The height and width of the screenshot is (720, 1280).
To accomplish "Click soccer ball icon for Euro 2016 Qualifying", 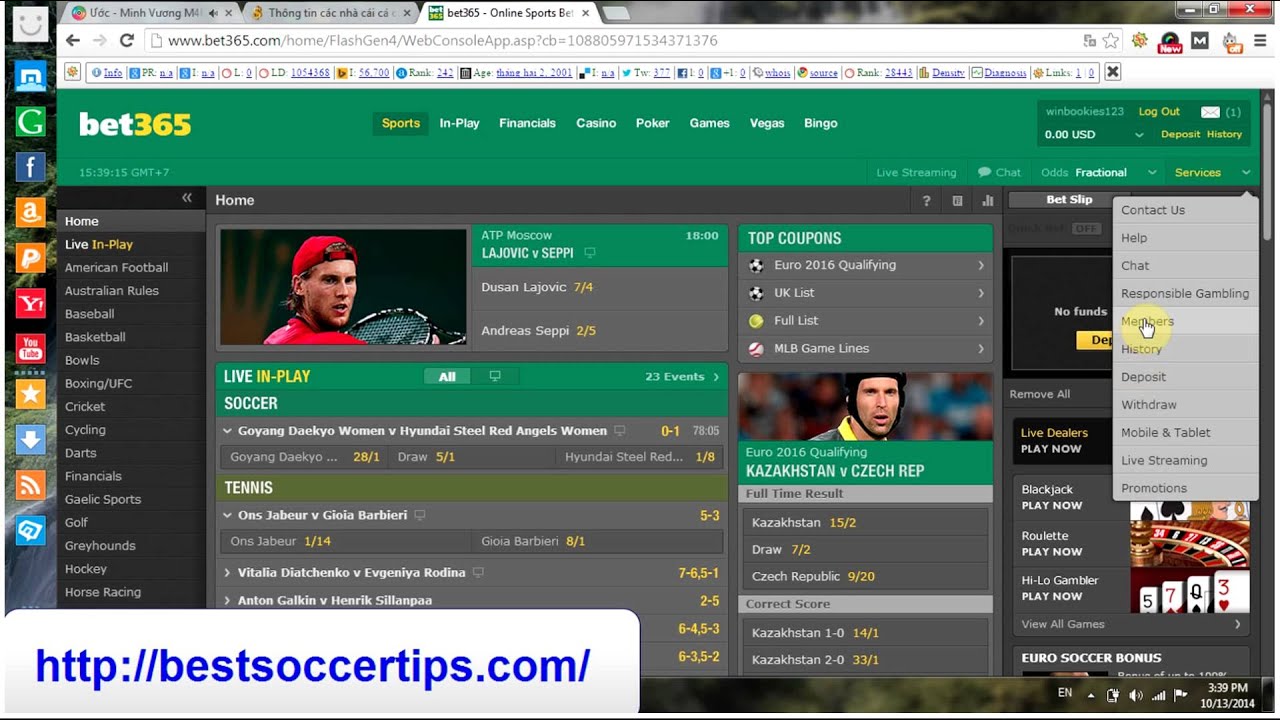I will pos(756,265).
